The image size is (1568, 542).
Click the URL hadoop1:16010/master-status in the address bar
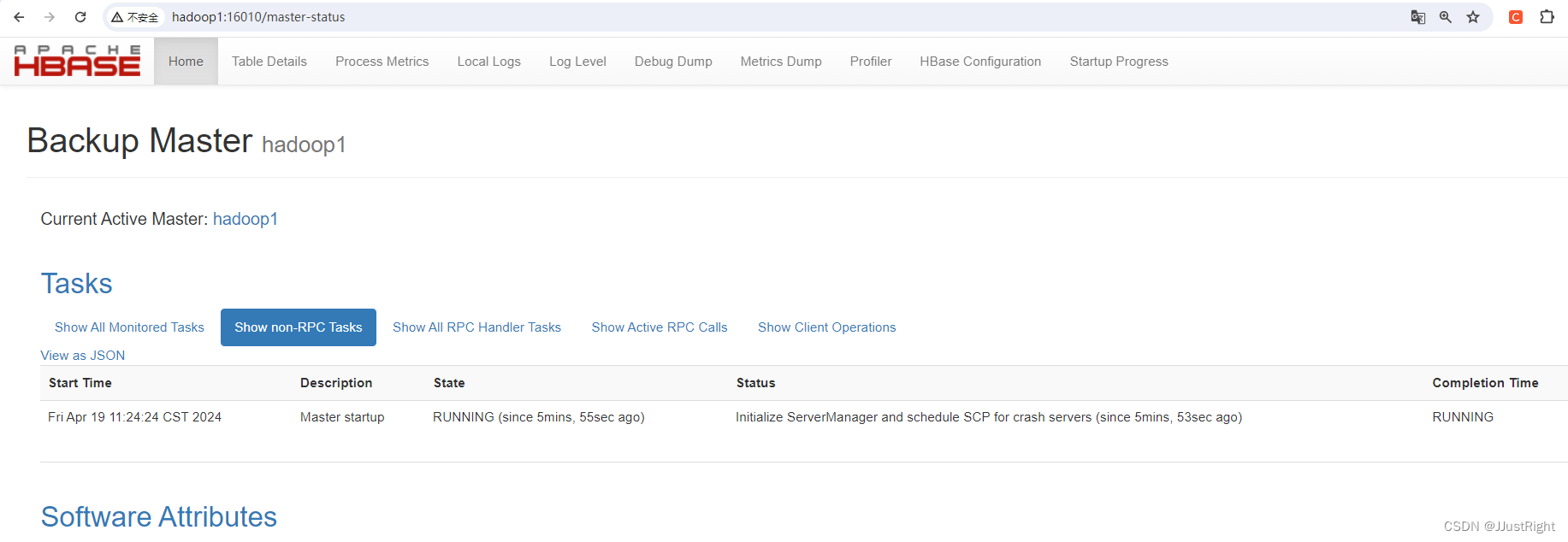click(258, 17)
